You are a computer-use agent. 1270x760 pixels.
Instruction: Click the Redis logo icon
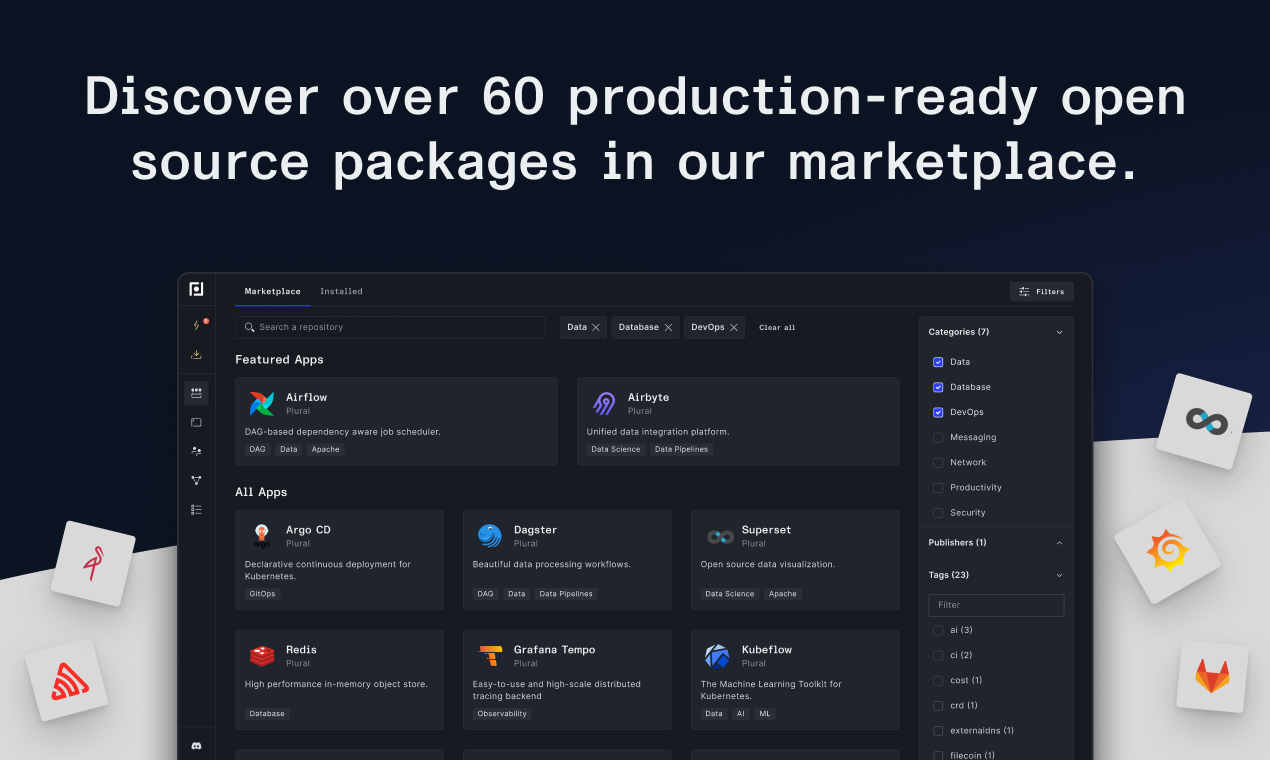pos(262,656)
